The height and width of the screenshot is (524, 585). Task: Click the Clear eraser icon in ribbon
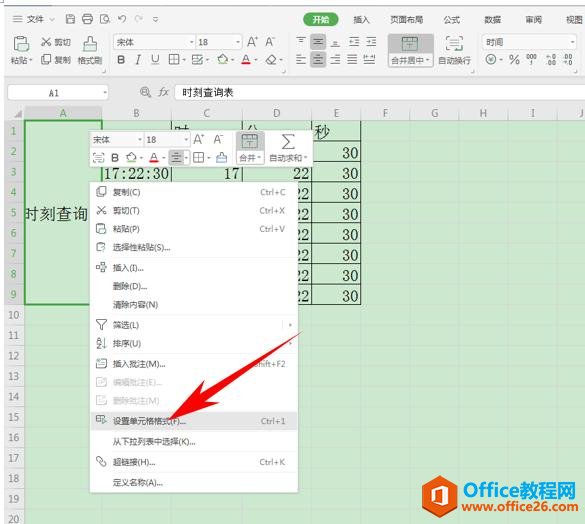[271, 59]
